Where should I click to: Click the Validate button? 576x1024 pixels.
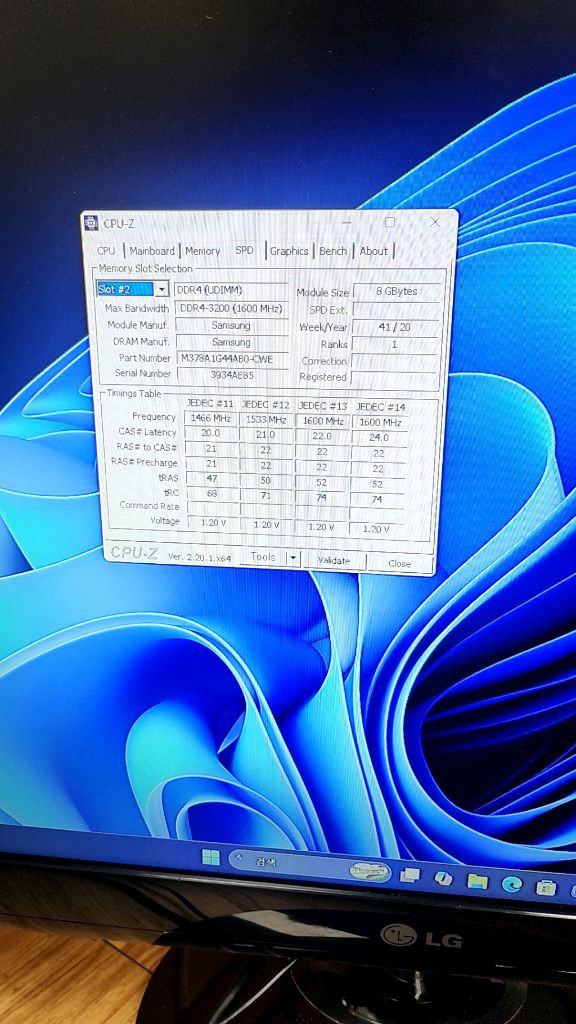pyautogui.click(x=334, y=560)
